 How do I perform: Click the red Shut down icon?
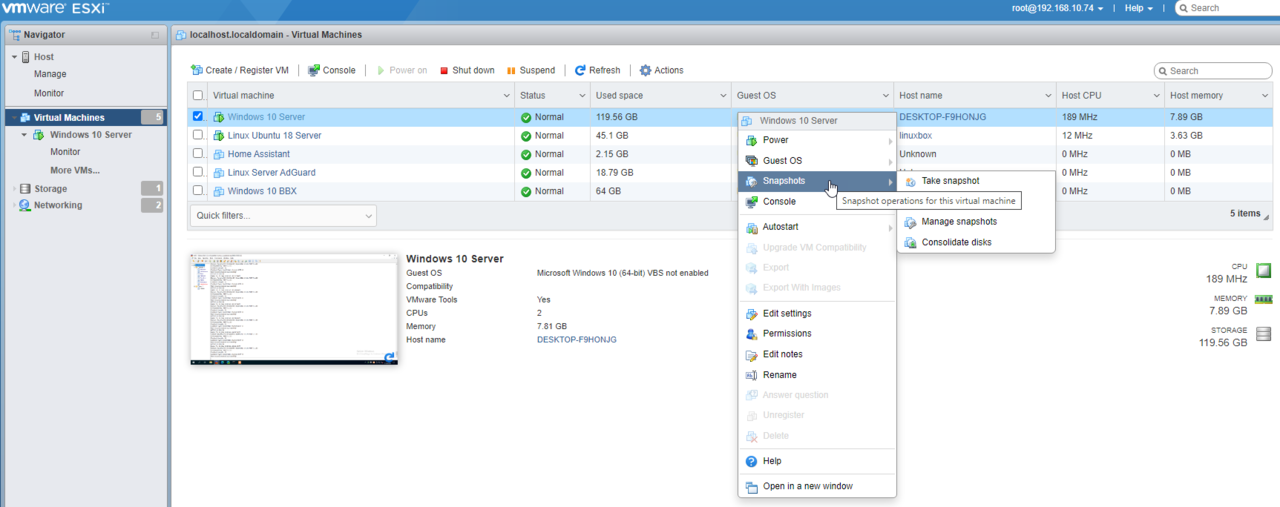click(x=443, y=70)
